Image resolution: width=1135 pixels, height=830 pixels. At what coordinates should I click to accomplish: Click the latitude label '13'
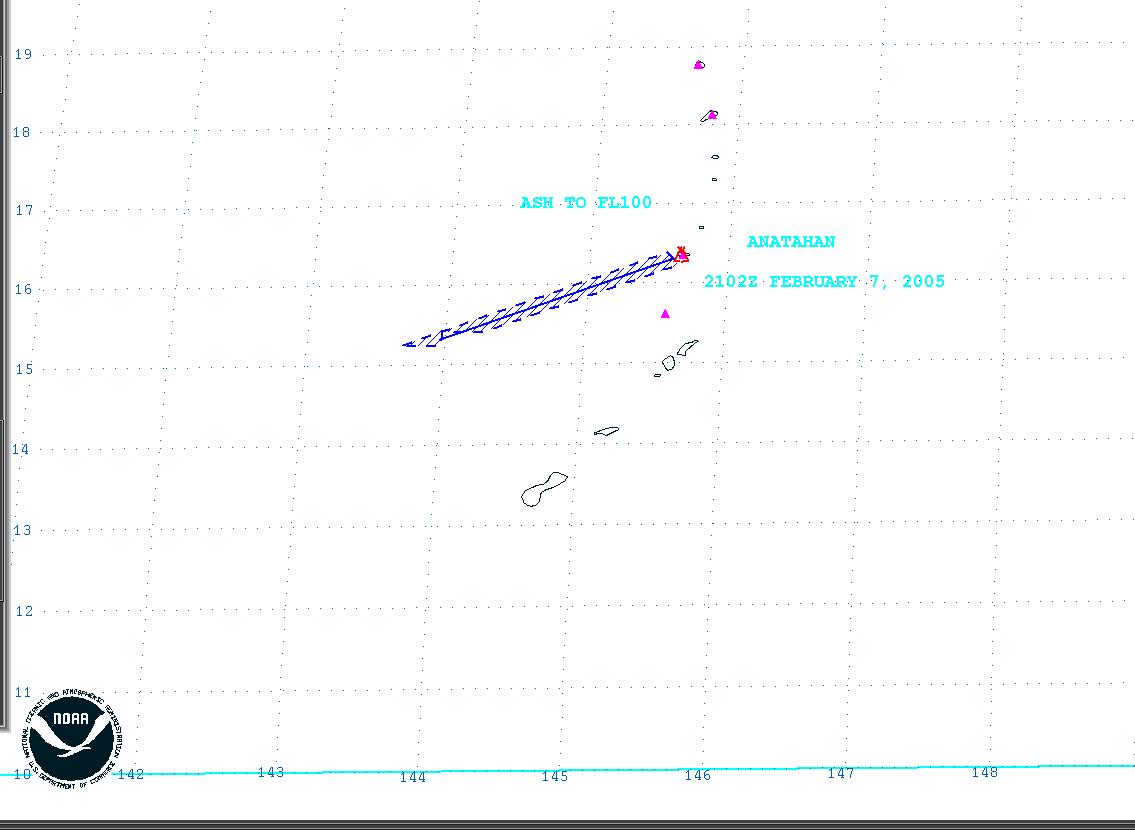[x=22, y=530]
